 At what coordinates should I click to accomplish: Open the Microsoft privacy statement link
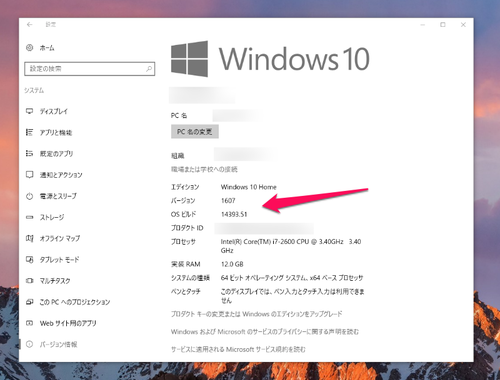pyautogui.click(x=265, y=332)
